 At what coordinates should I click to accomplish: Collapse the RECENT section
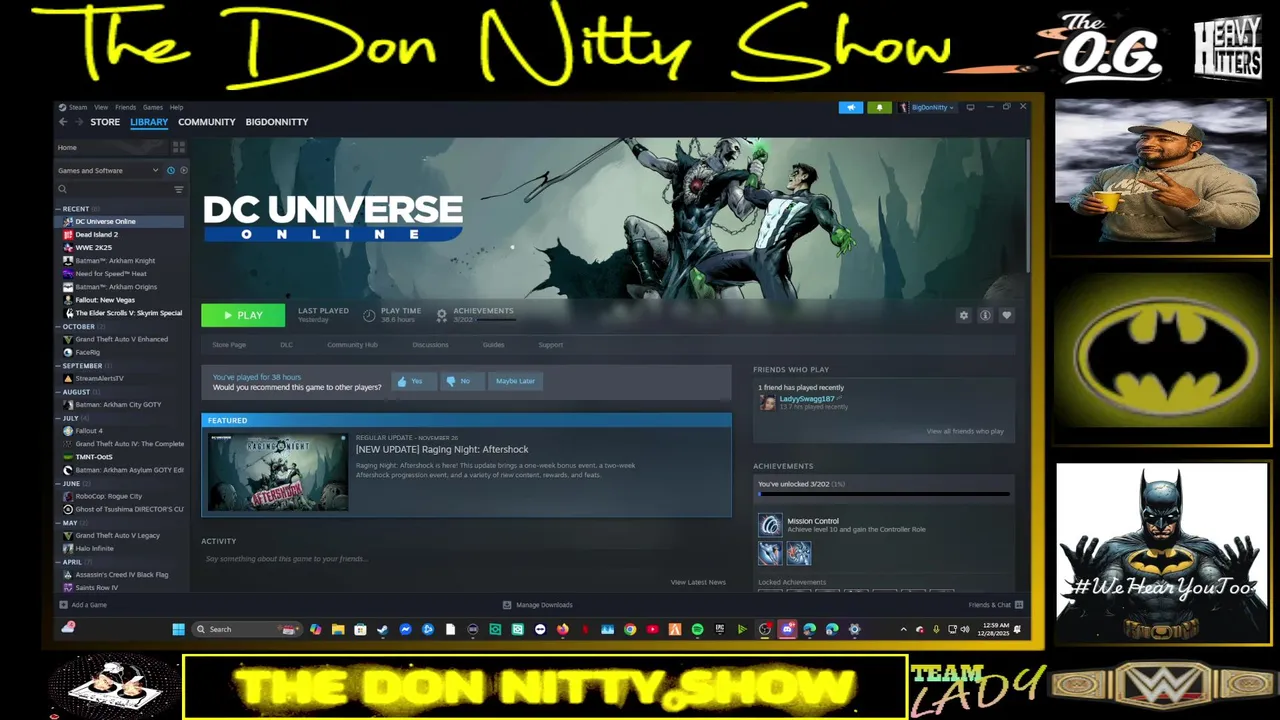(58, 209)
